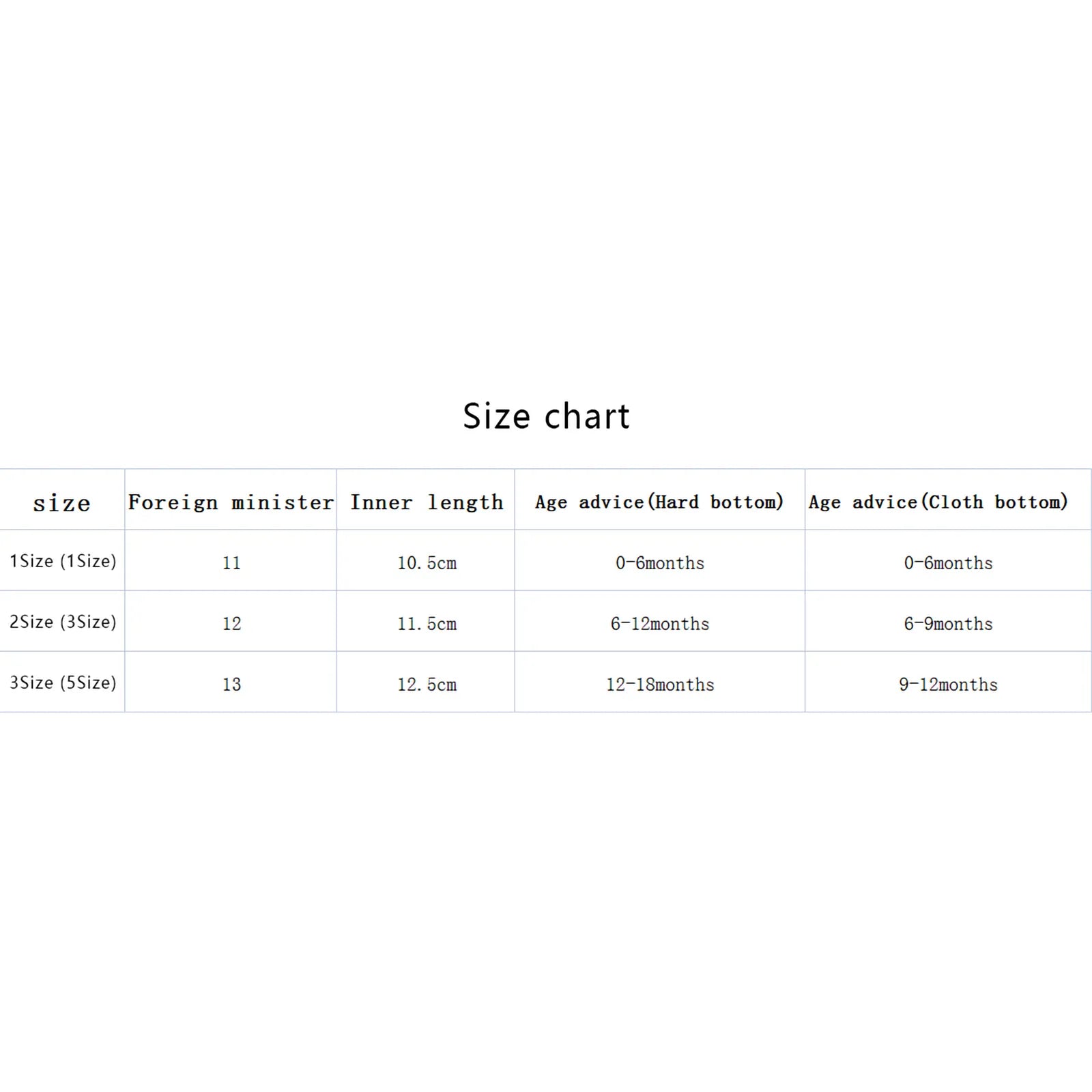Select the "6-12months" hard bottom cell
Screen dimensions: 1092x1092
(x=660, y=624)
